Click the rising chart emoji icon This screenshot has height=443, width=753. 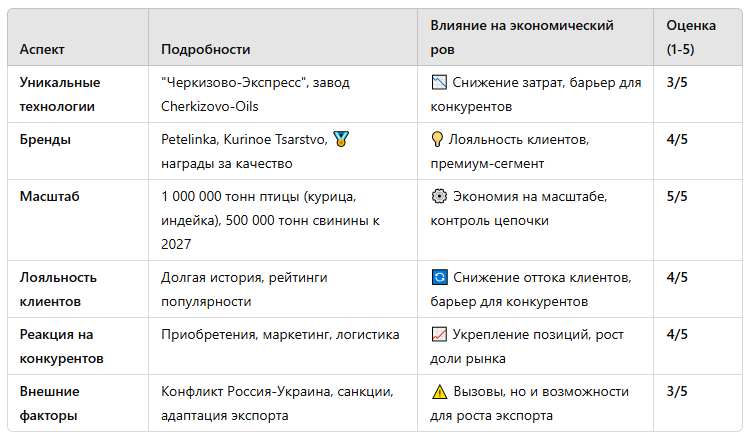click(439, 334)
